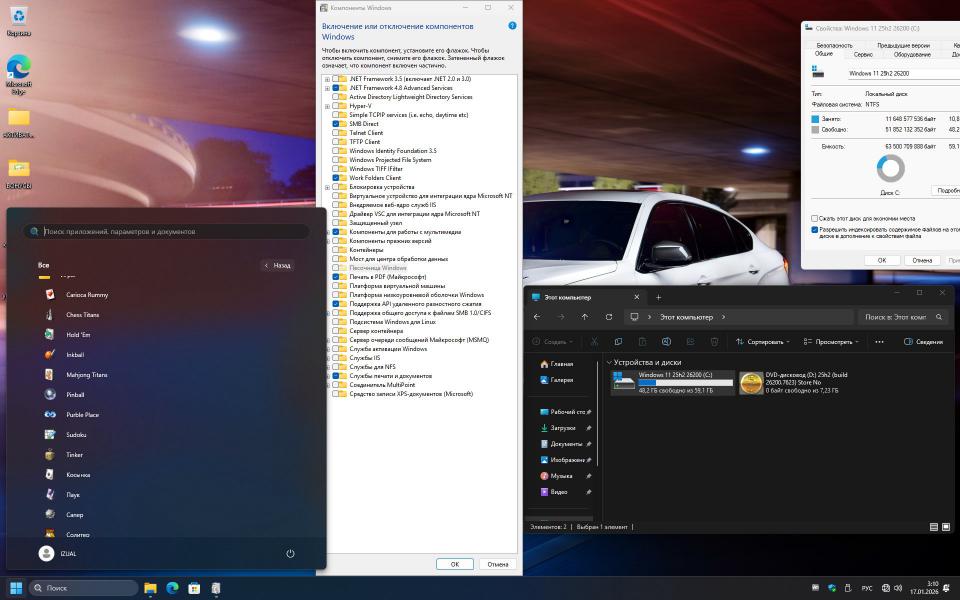Collapse the 'Устройства и диски' group
The image size is (960, 600).
pyautogui.click(x=610, y=363)
